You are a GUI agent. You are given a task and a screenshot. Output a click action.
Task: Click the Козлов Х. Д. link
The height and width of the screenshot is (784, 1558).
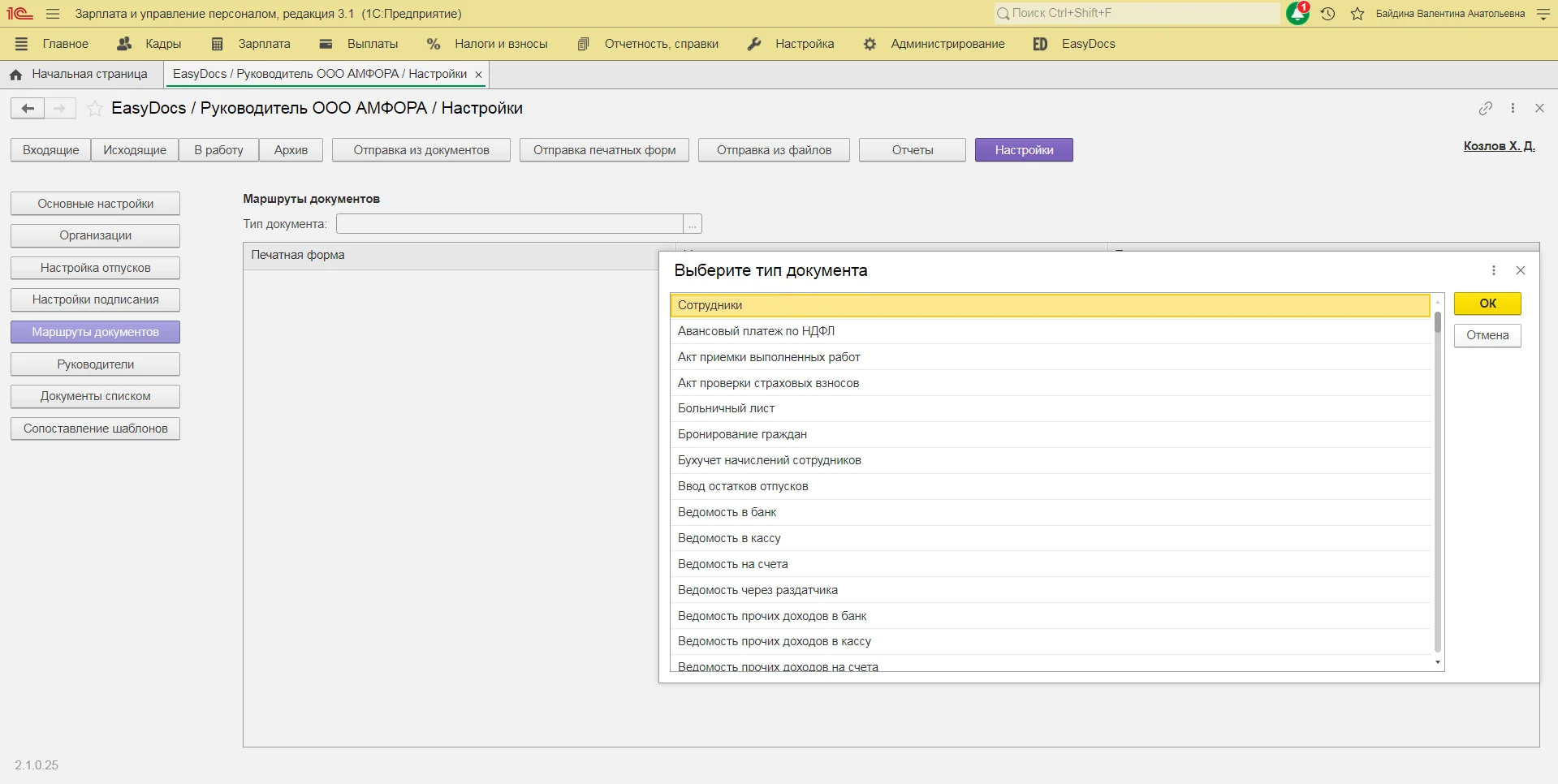click(x=1499, y=146)
